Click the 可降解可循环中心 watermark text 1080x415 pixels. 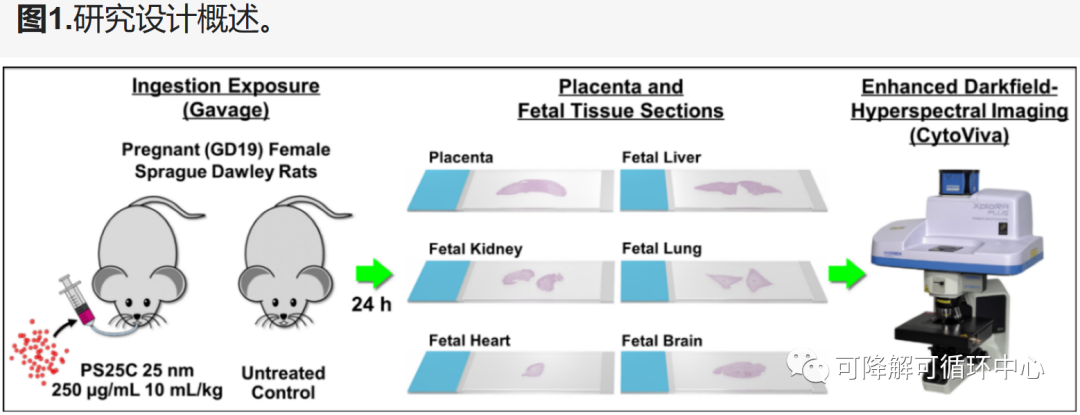pyautogui.click(x=940, y=368)
